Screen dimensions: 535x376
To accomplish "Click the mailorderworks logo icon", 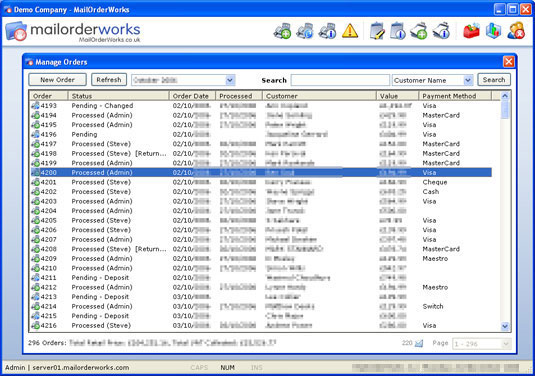I will (x=16, y=31).
